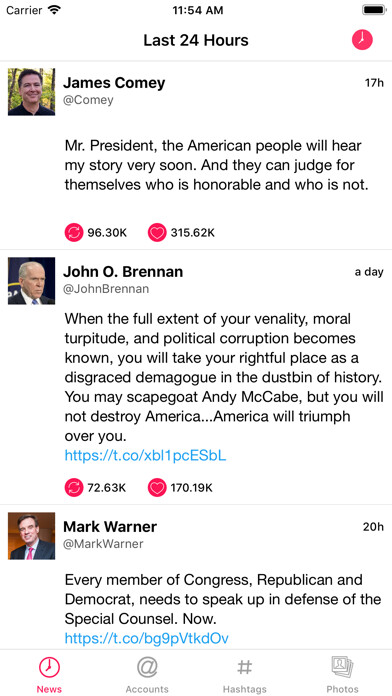This screenshot has height=696, width=392.
Task: Open link t.co/xbl1pcESbL in Brennan's tweet
Action: pos(146,456)
